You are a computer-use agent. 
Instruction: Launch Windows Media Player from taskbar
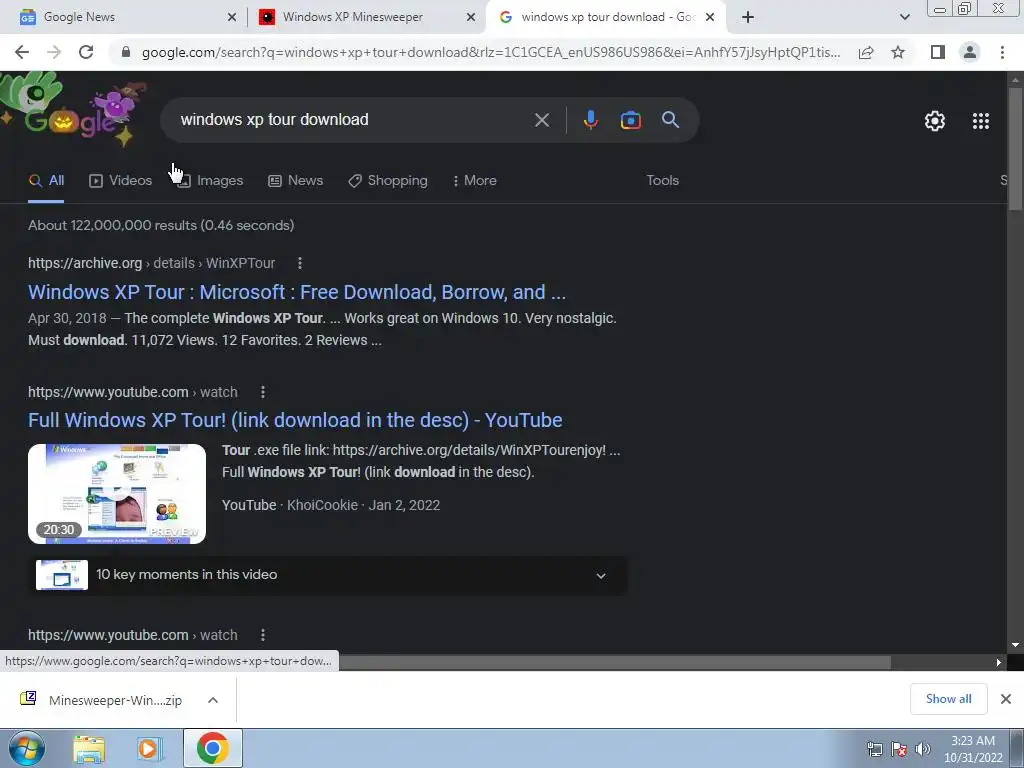(150, 749)
